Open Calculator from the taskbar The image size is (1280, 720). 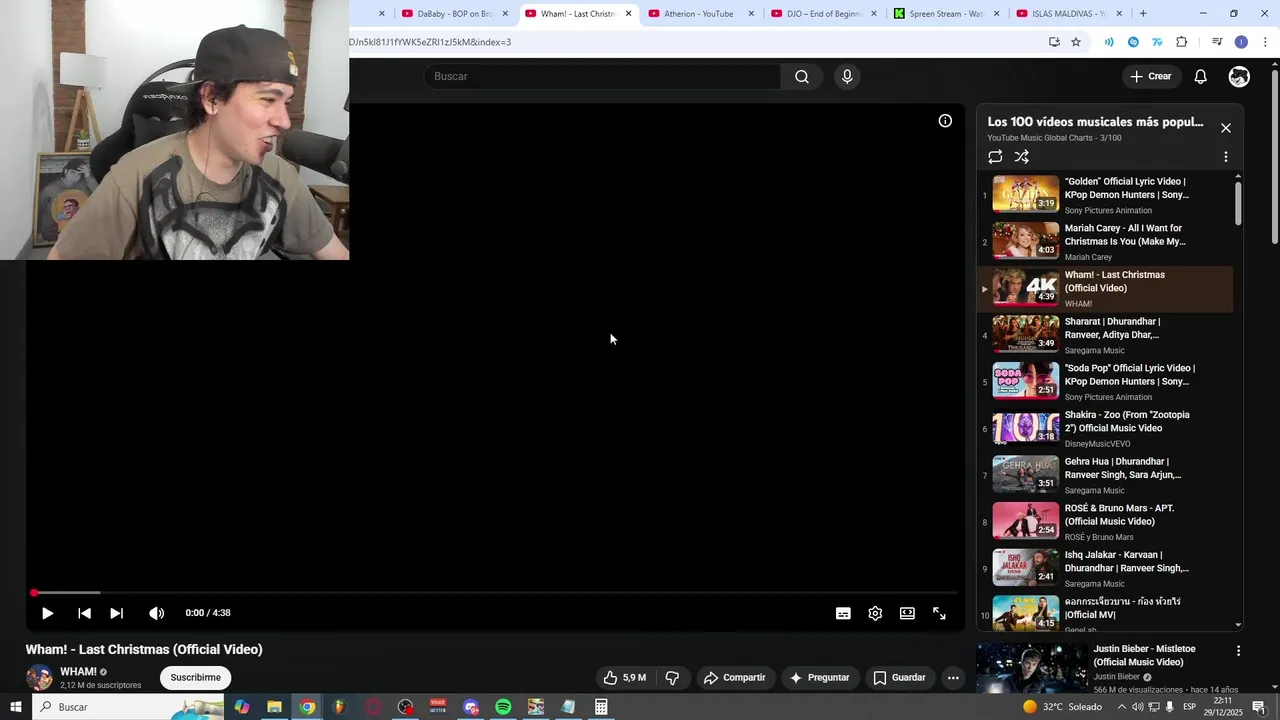click(x=601, y=707)
